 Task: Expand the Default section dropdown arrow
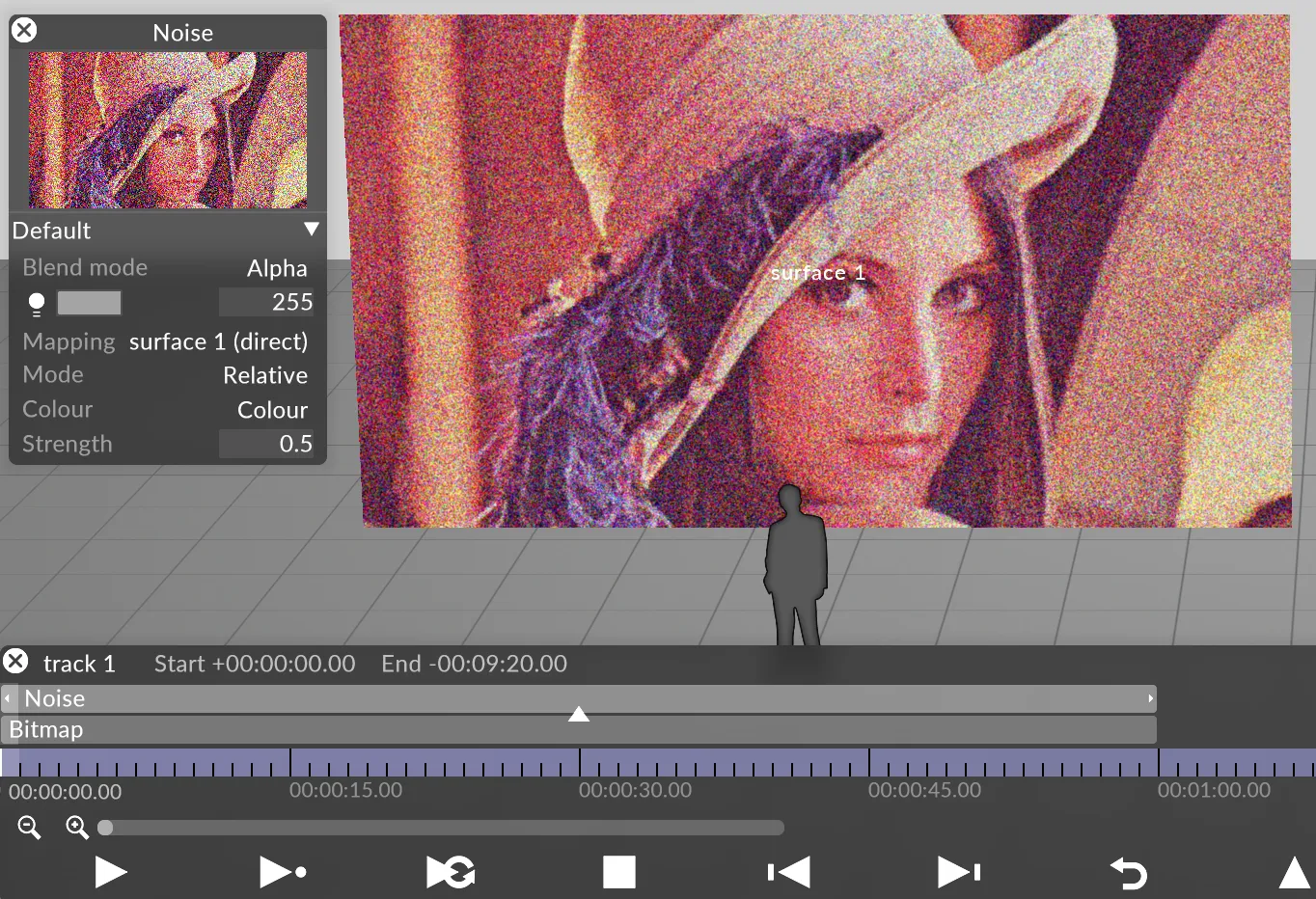(x=311, y=230)
